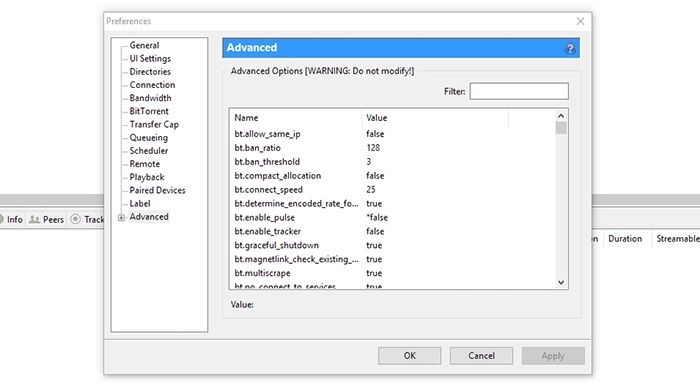This screenshot has width=700, height=391.
Task: Expand the Advanced tree node
Action: pyautogui.click(x=121, y=217)
